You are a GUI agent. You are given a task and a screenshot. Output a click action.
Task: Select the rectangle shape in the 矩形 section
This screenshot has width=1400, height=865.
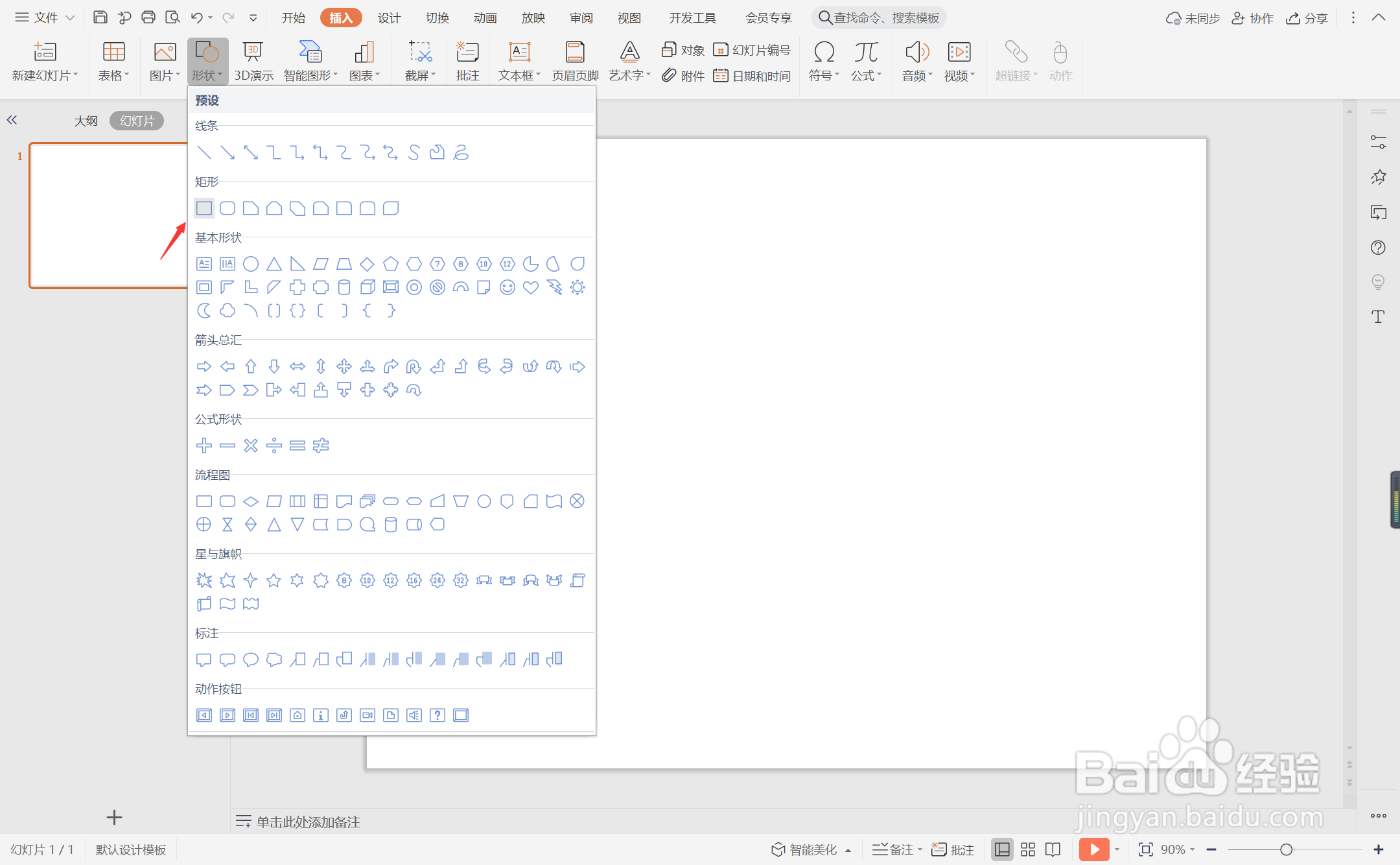click(x=204, y=208)
